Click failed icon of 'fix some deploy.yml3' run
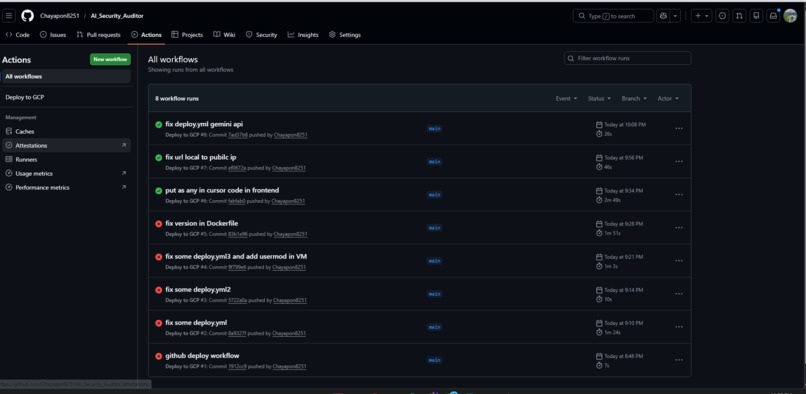 [x=159, y=257]
